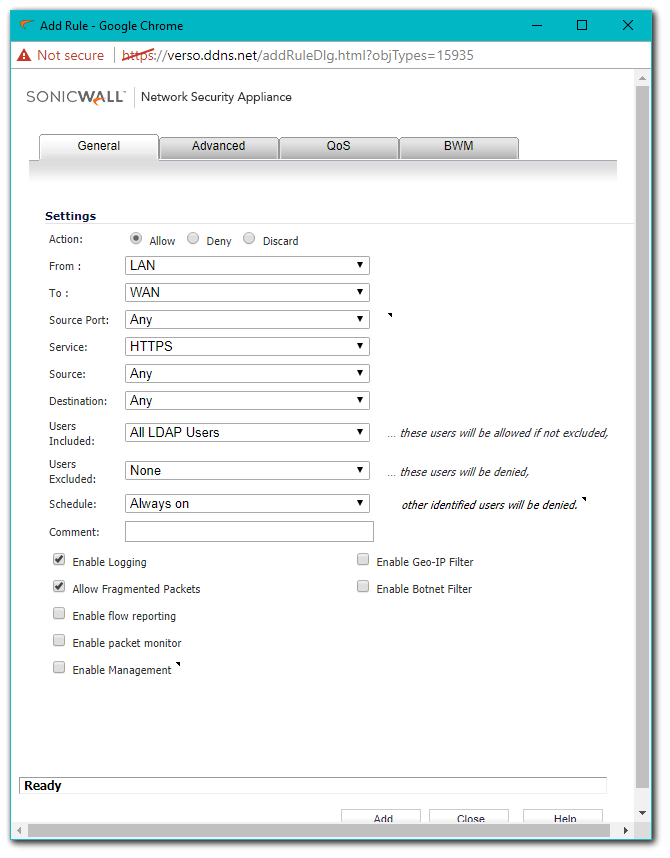The width and height of the screenshot is (670, 858).
Task: Uncheck the Enable Logging checkbox
Action: tap(59, 561)
